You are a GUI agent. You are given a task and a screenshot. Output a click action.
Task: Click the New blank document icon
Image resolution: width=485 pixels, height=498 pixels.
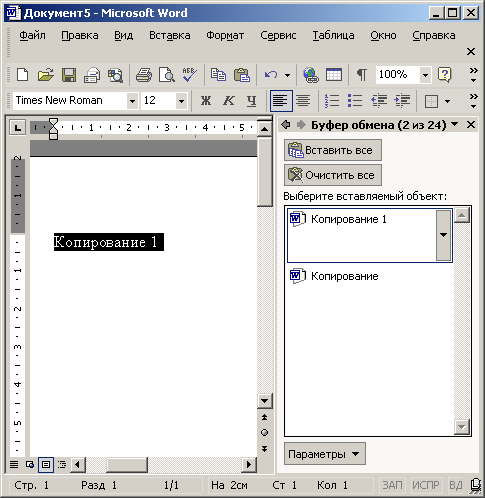point(22,75)
